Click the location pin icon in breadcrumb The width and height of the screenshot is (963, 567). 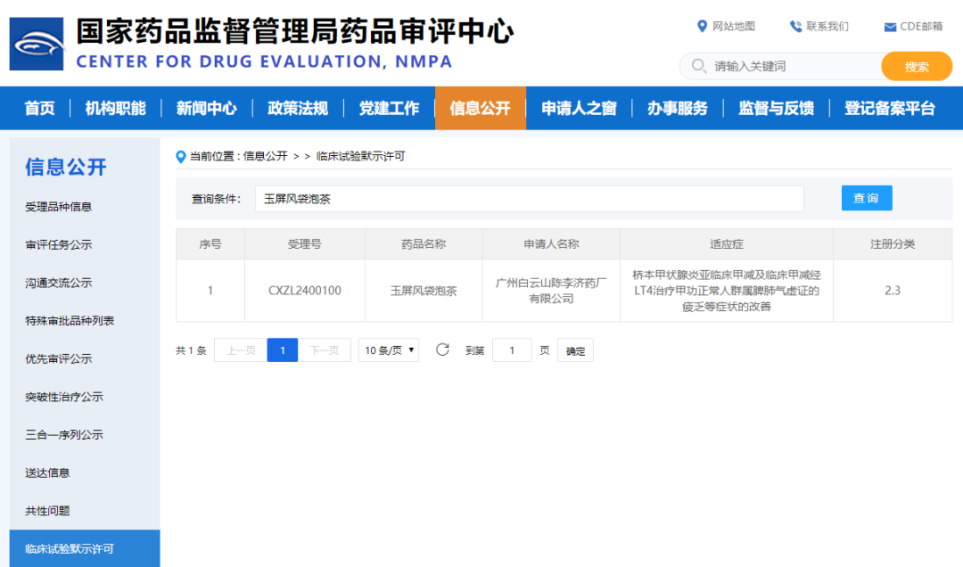point(181,157)
